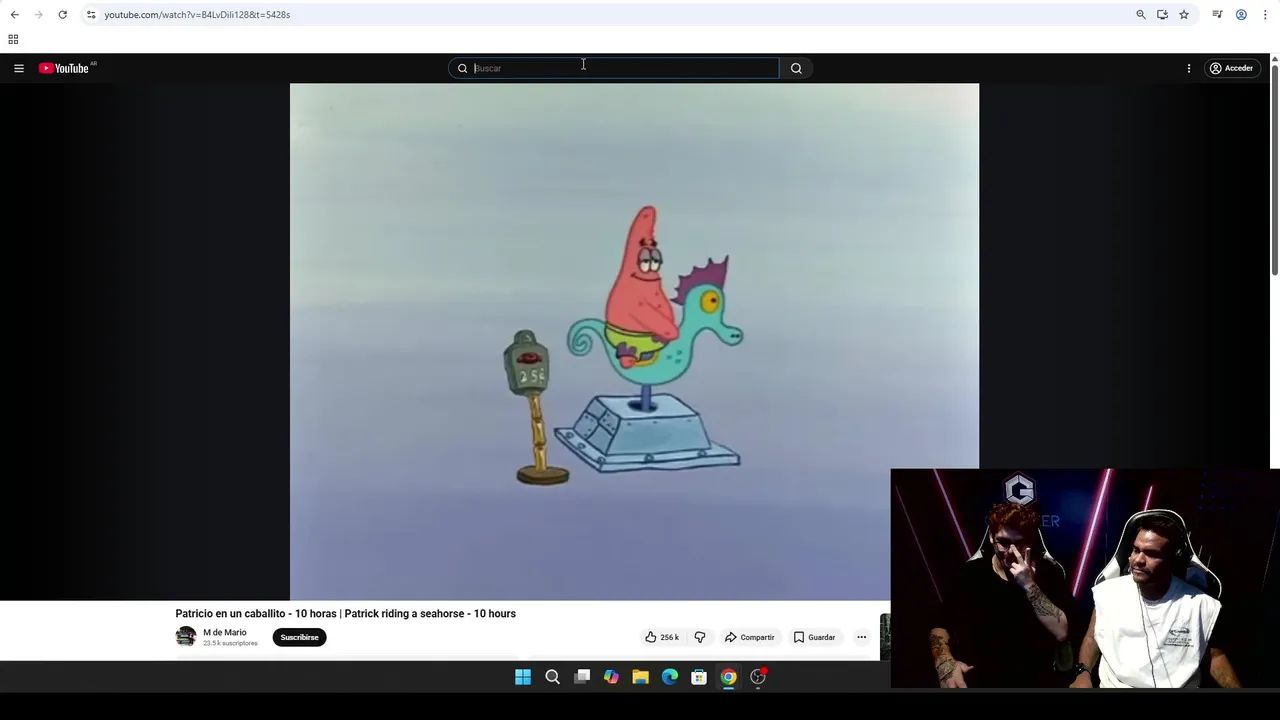Click the Suscribirse button
This screenshot has height=720, width=1280.
pos(299,637)
